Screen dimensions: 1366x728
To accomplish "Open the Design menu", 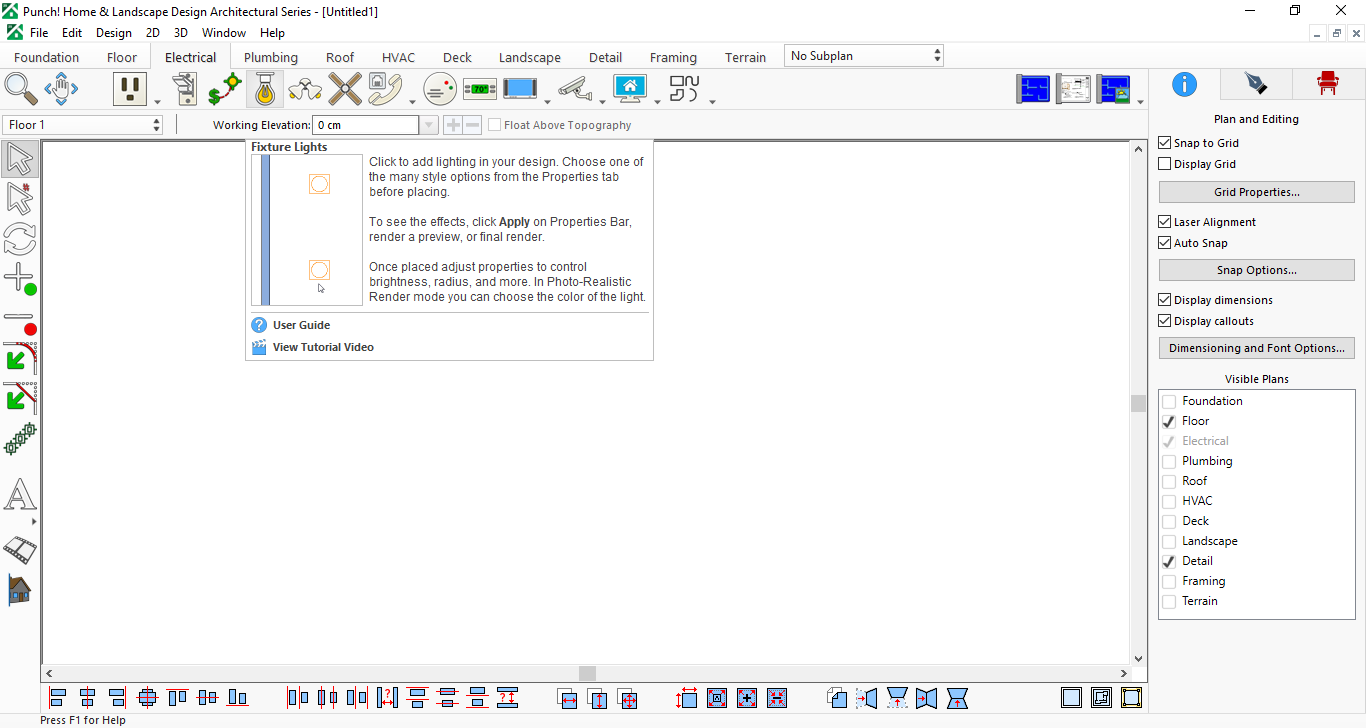I will click(x=114, y=33).
